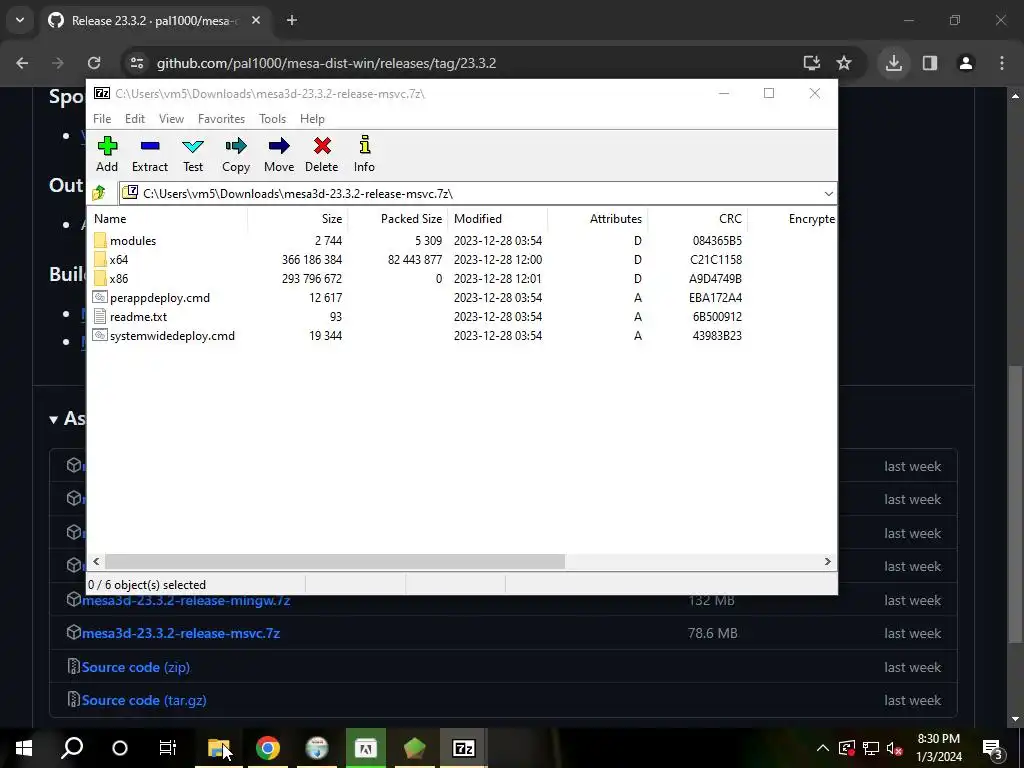Bookmark this page with star icon
The height and width of the screenshot is (768, 1024).
click(x=844, y=63)
